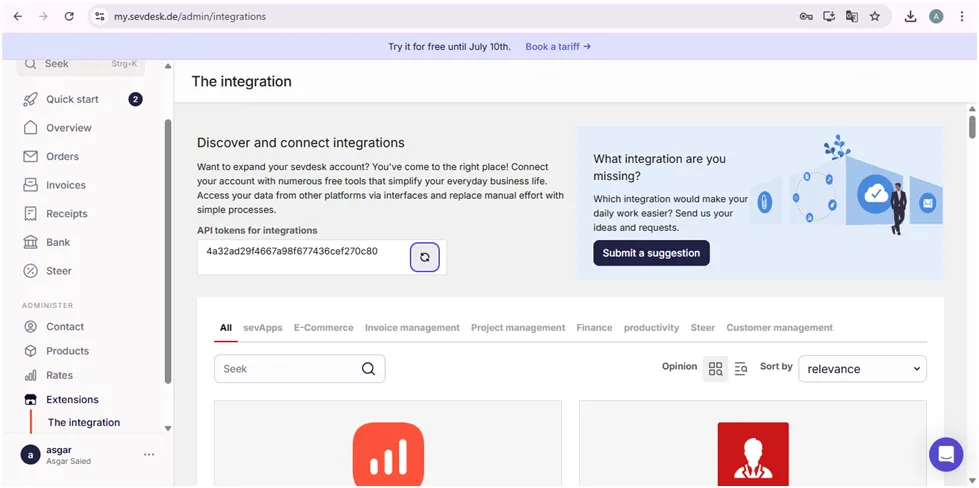Click the Quick start badge showing 2
Image resolution: width=979 pixels, height=488 pixels.
[135, 99]
